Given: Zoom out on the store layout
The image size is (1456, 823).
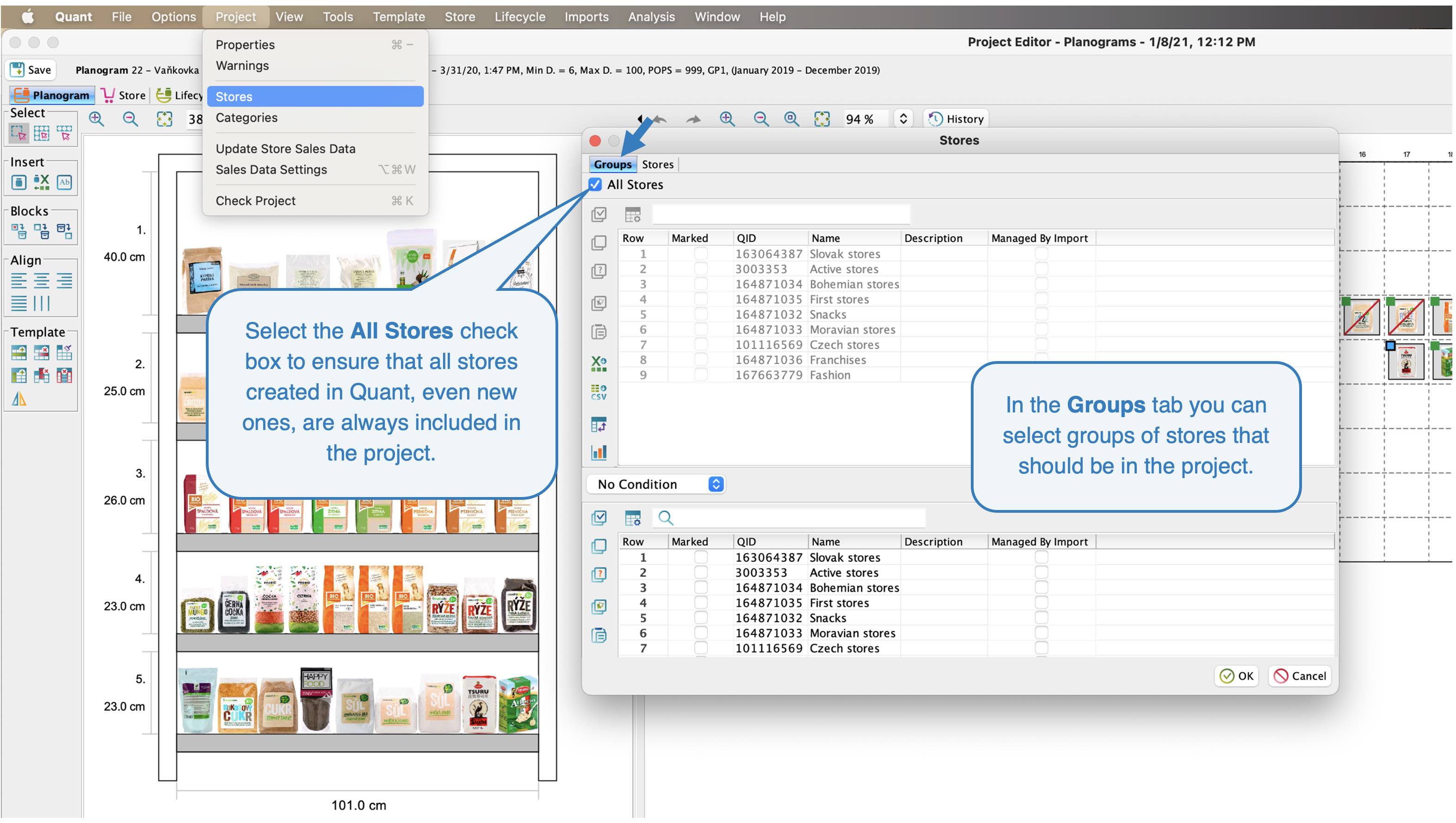Looking at the screenshot, I should tap(761, 119).
